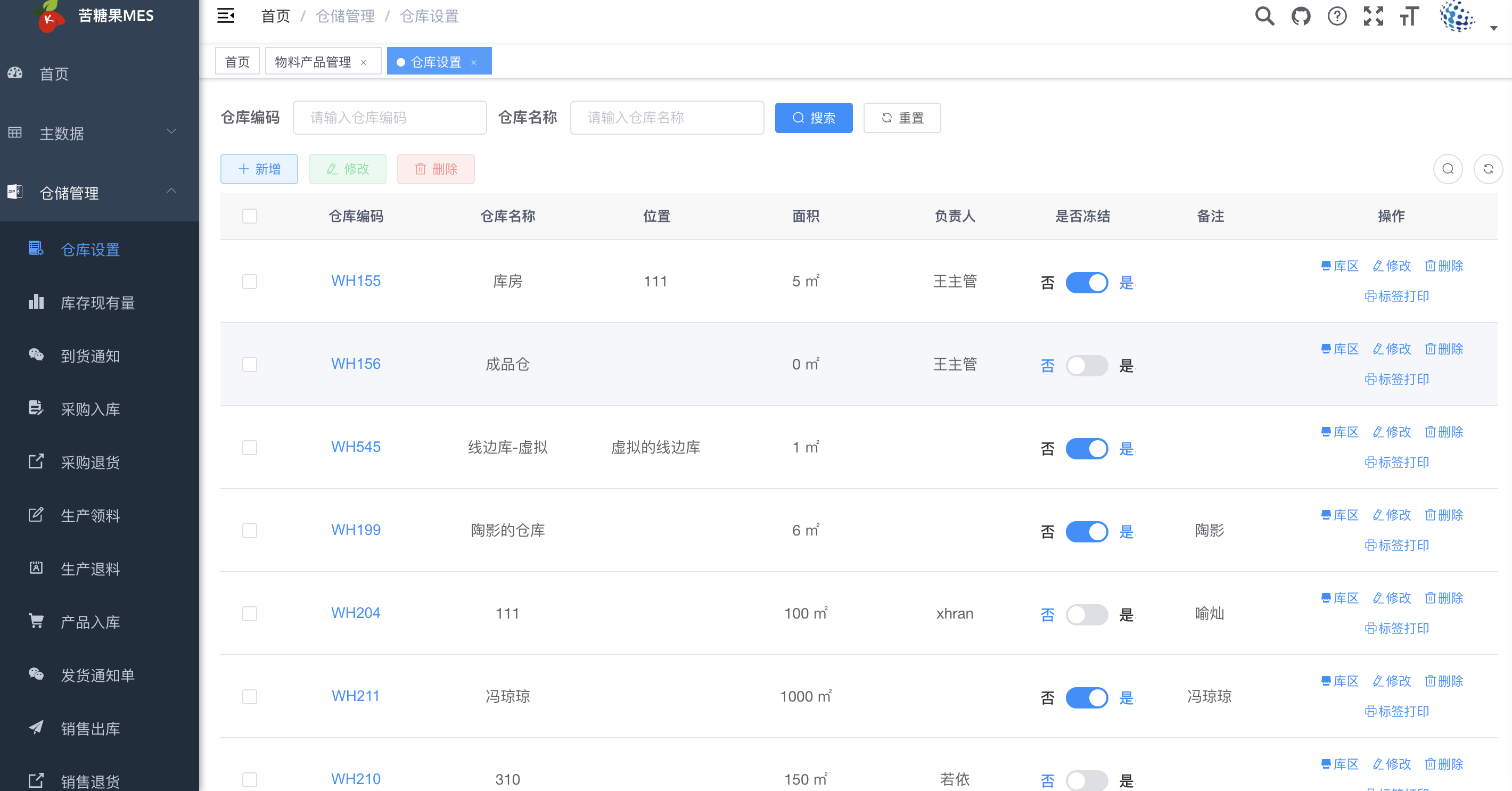Click the 新增 button
Screen dimensions: 1512x791
259,169
